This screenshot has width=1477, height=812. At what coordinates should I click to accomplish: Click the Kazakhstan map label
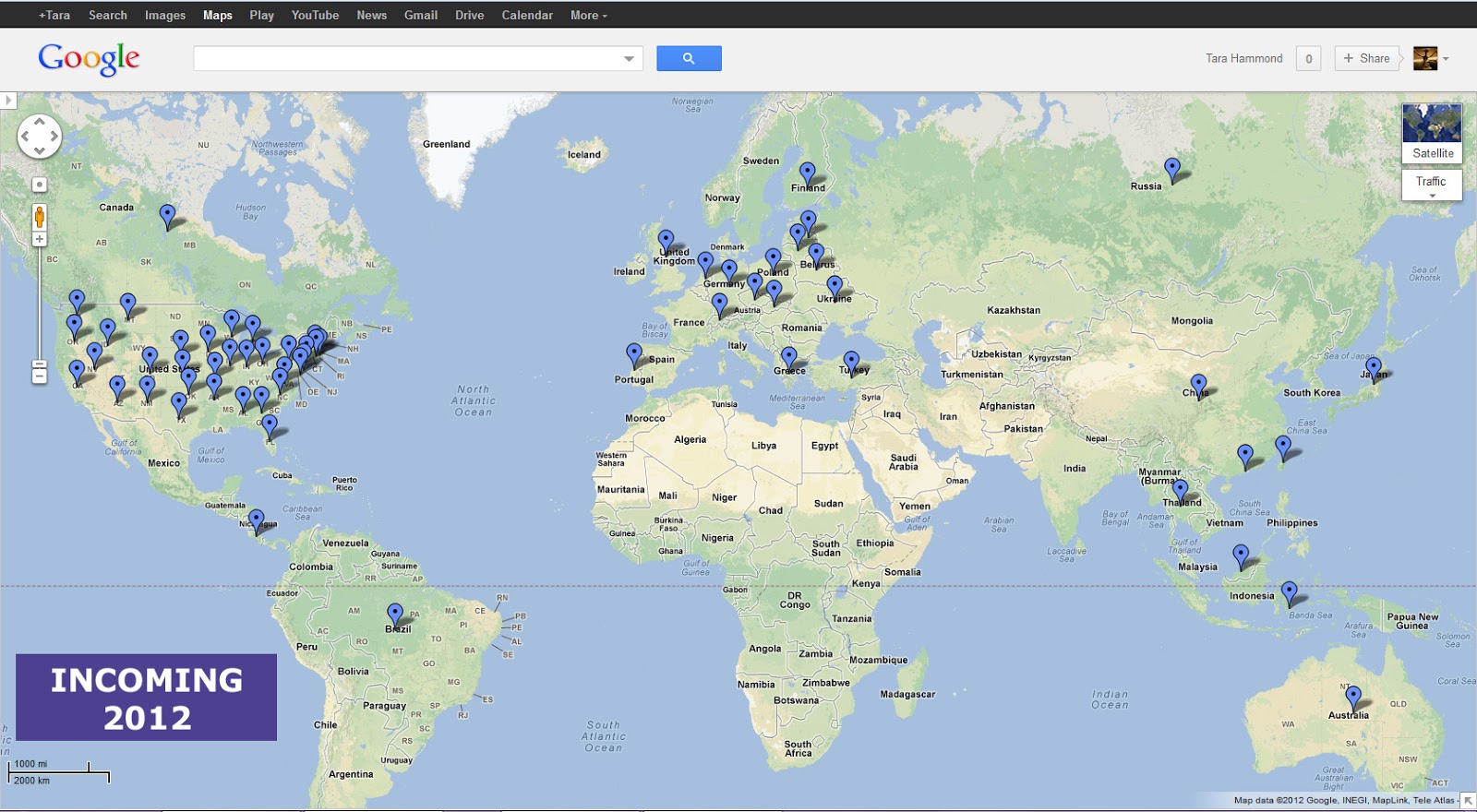pyautogui.click(x=1014, y=310)
